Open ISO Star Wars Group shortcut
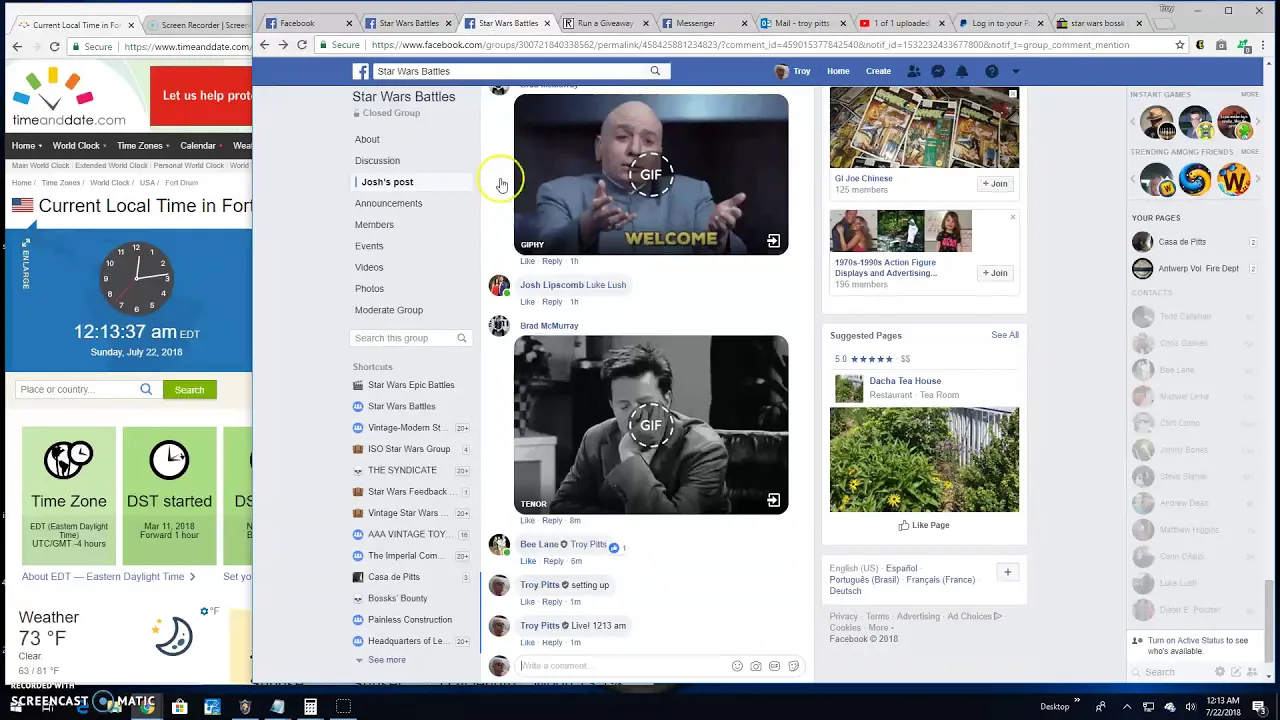 click(x=409, y=449)
